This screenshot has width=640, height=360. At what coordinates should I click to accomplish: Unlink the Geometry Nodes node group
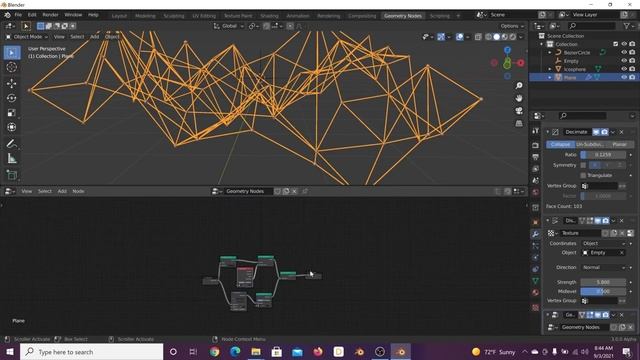click(x=631, y=327)
